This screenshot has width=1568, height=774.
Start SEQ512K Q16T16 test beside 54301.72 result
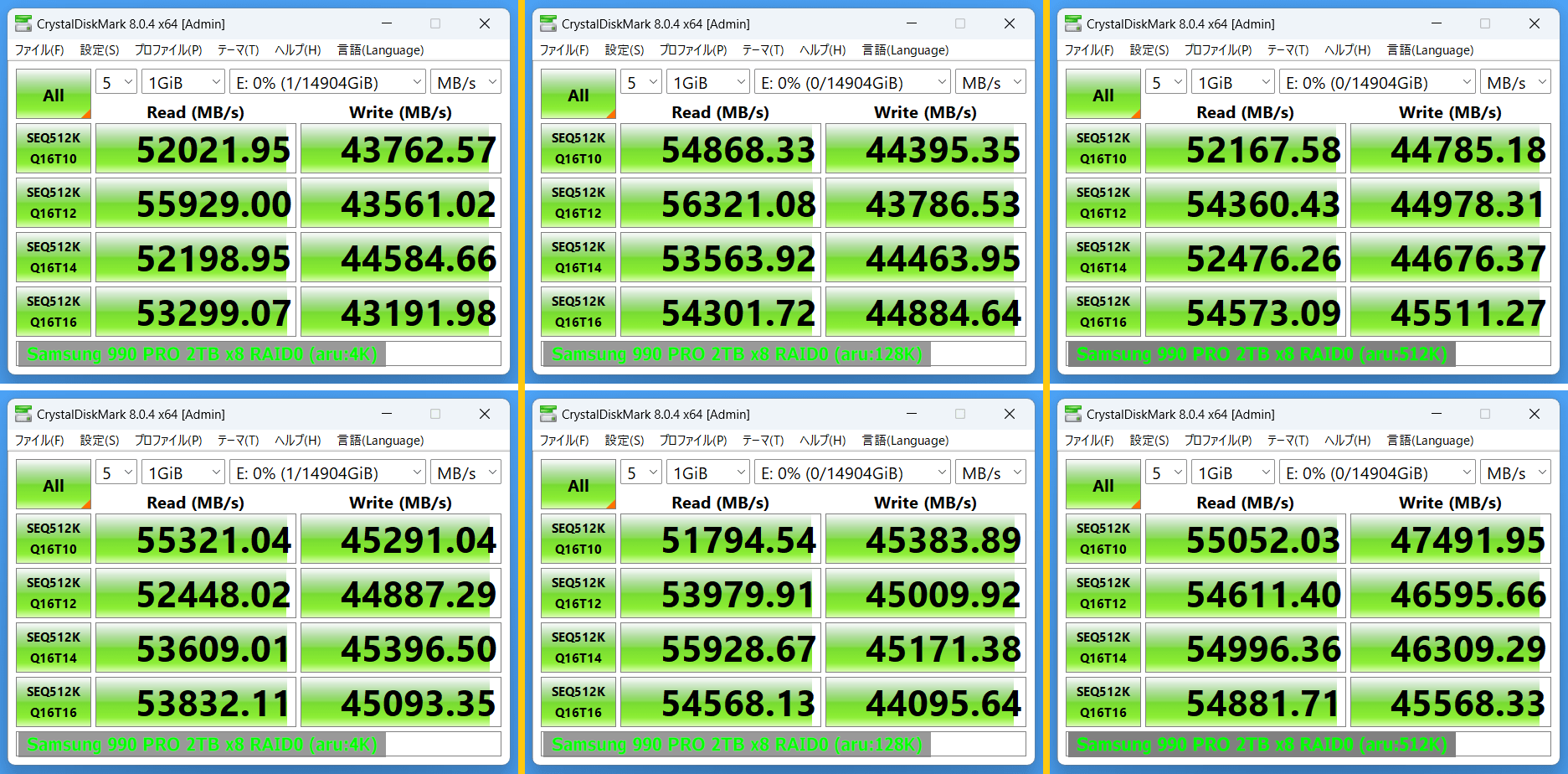tap(578, 312)
